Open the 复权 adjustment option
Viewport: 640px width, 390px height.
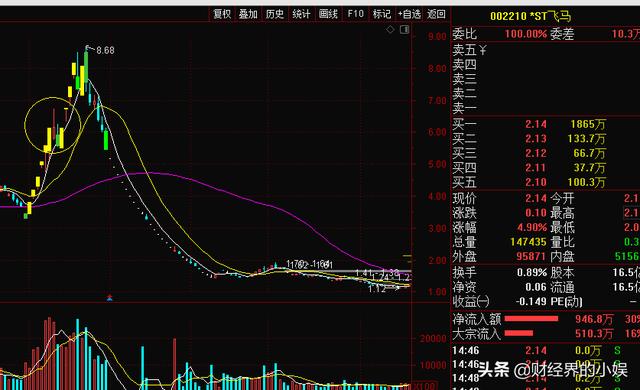pos(222,14)
